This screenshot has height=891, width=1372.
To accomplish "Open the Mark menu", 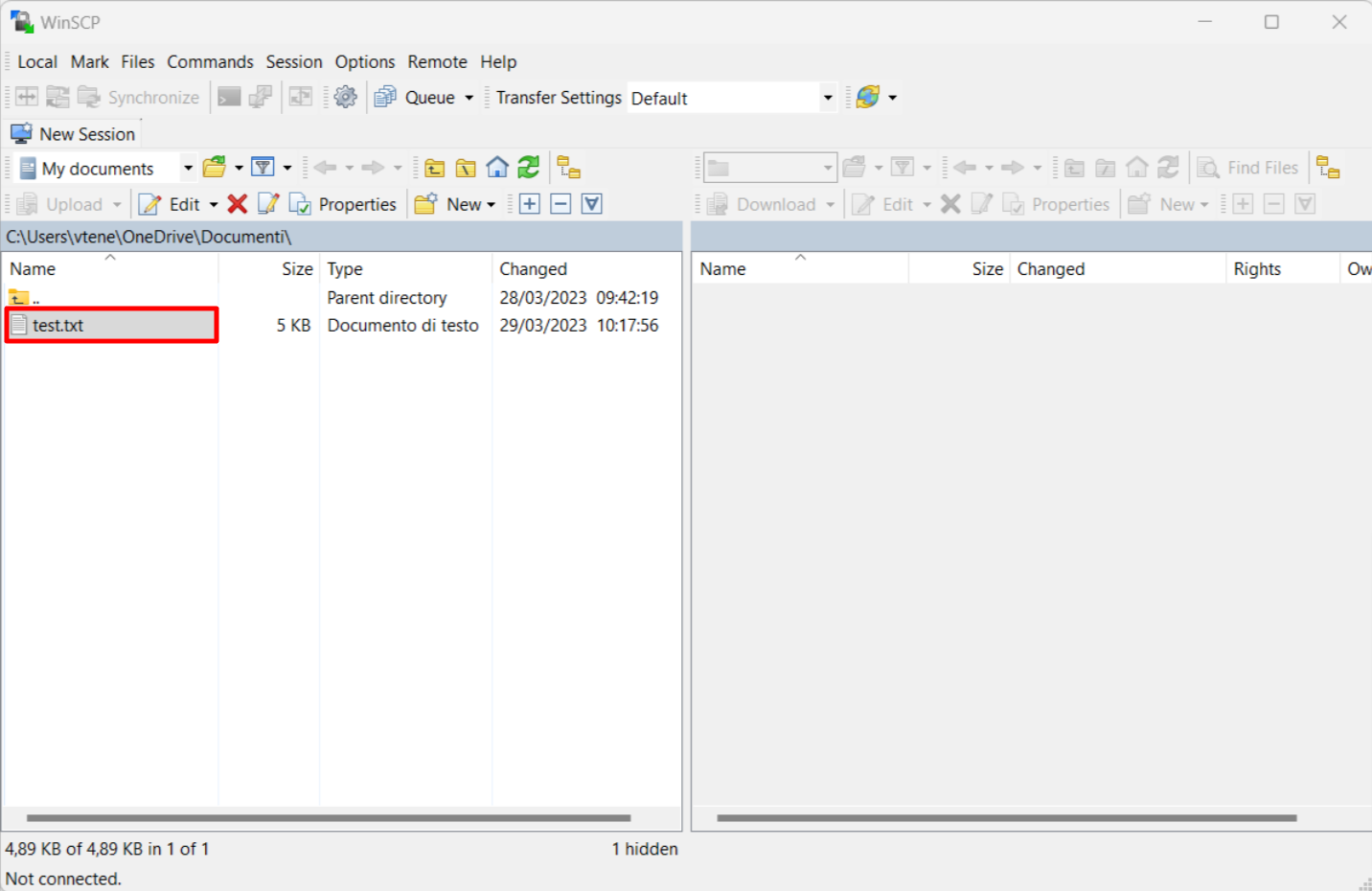I will (x=90, y=61).
